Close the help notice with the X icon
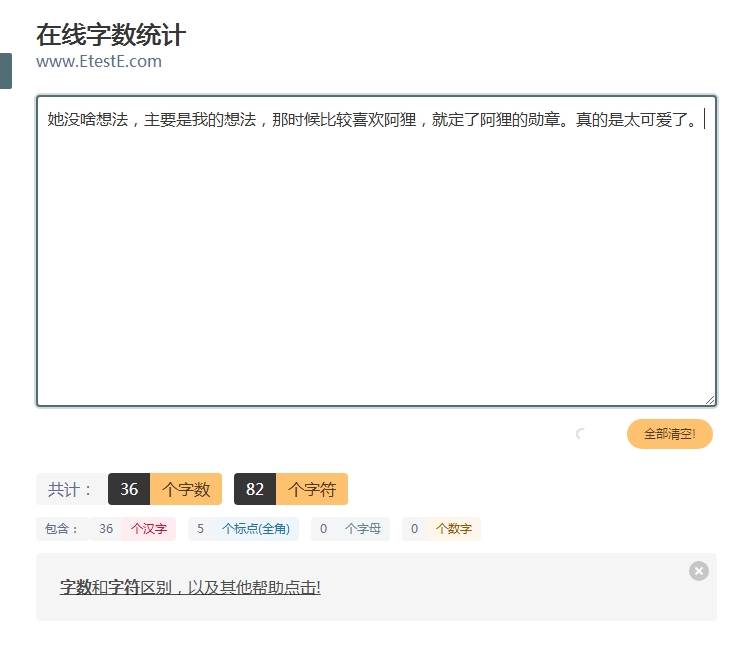This screenshot has height=646, width=736. pyautogui.click(x=699, y=571)
